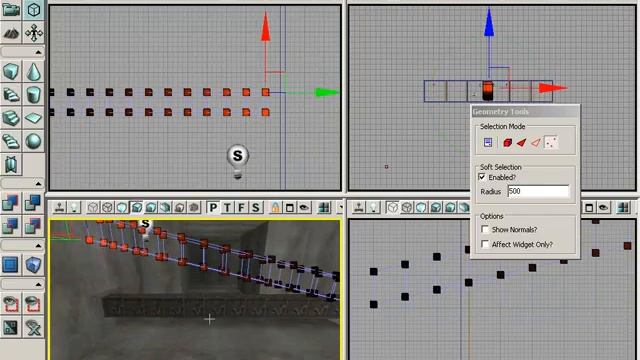Collapse the CSG group in the toolbox
Image resolution: width=640 pixels, height=360 pixels.
(22, 183)
